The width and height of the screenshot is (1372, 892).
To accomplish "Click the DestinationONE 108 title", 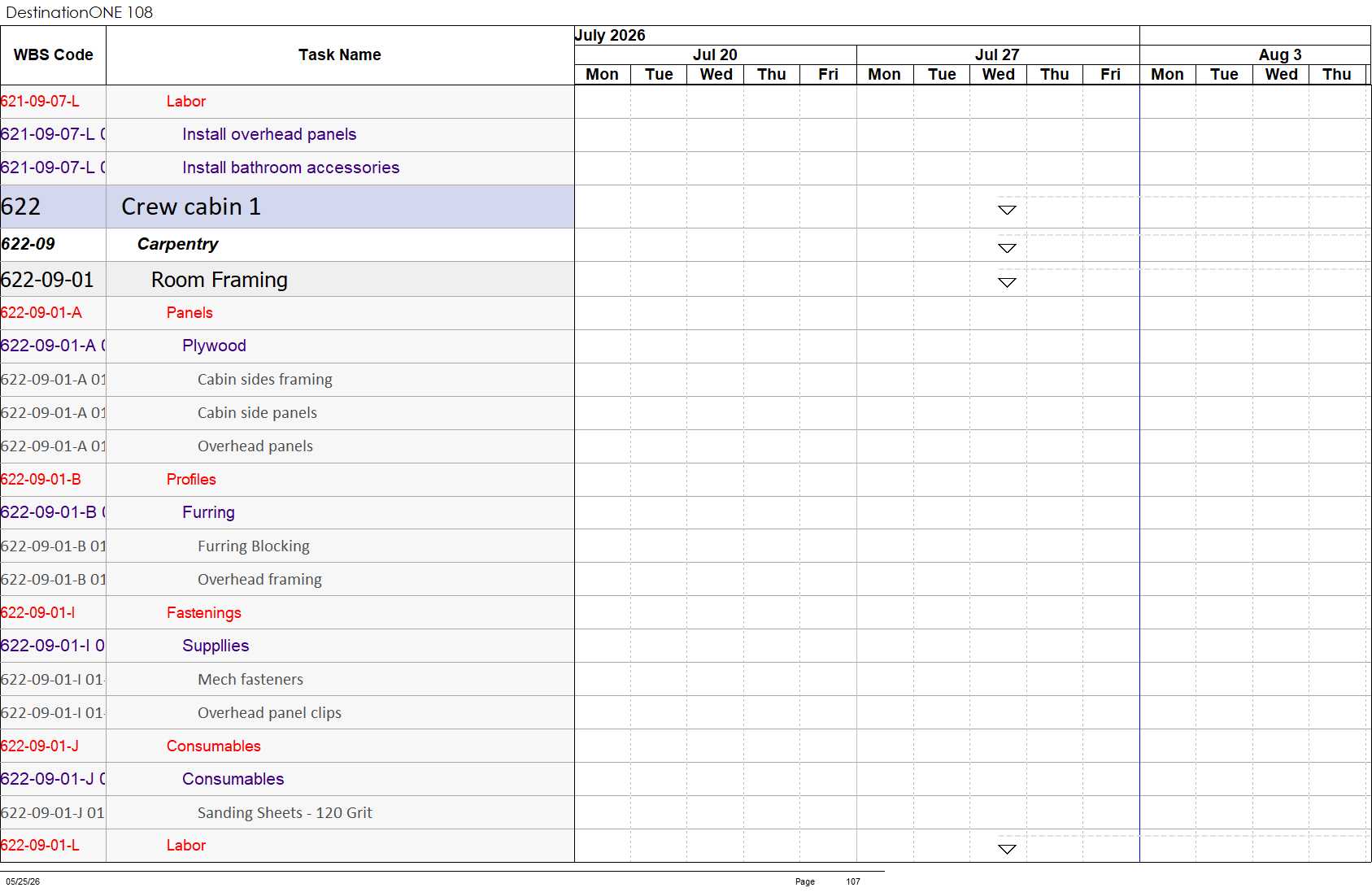I will pyautogui.click(x=79, y=12).
